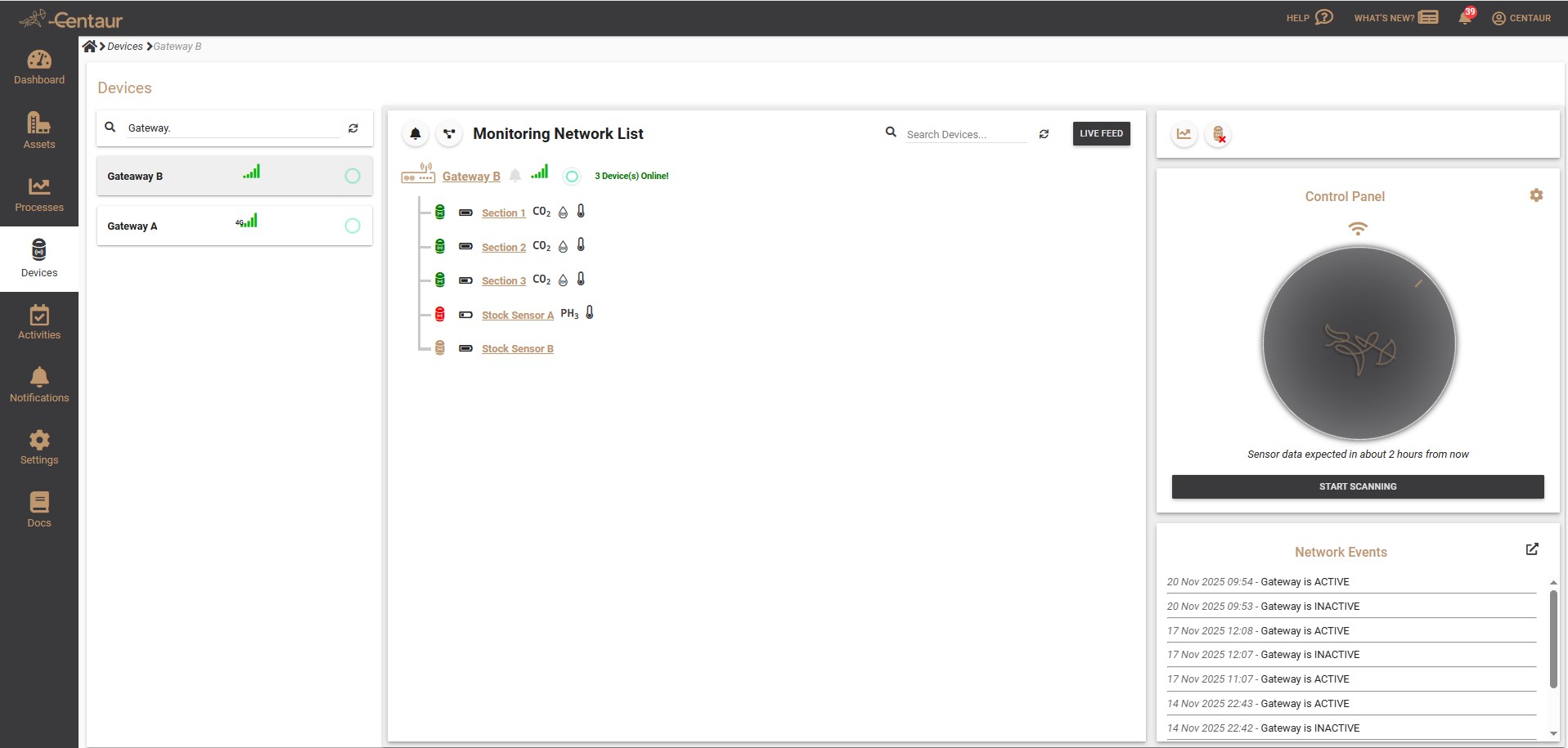1568x748 pixels.
Task: Open the WHAT'S NEW menu
Action: click(1395, 17)
